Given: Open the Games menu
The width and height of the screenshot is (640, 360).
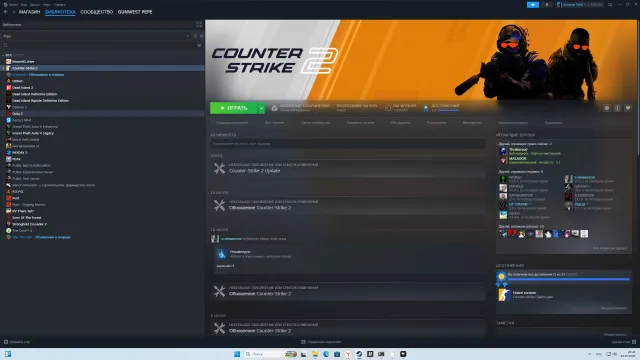Looking at the screenshot, I should 47,5.
